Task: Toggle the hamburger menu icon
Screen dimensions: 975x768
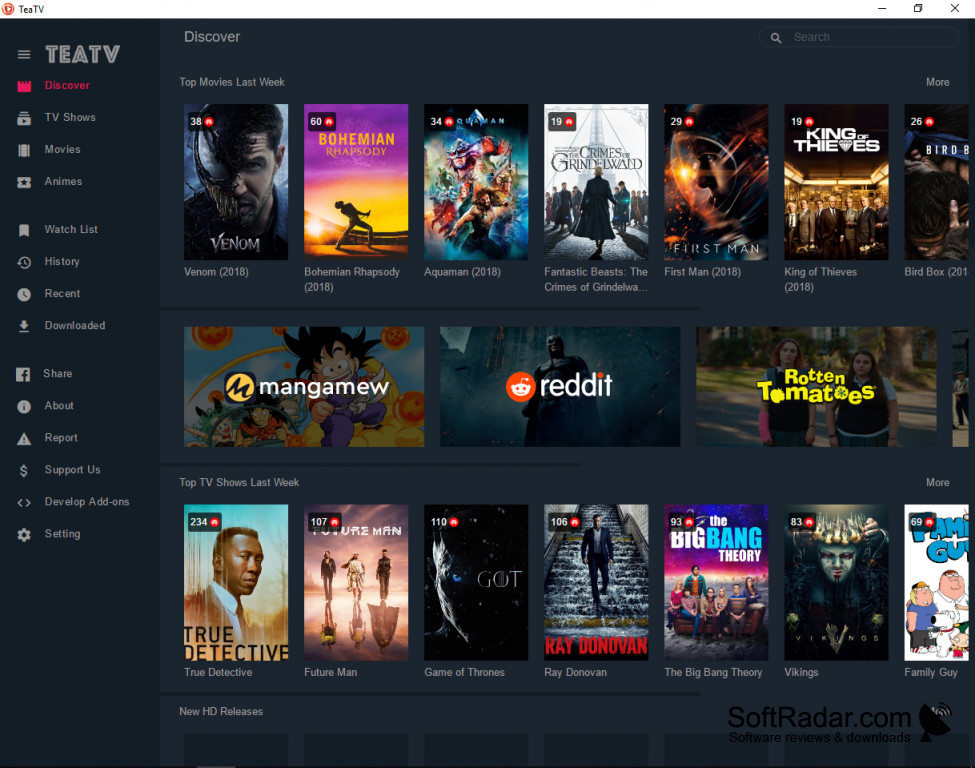Action: (24, 55)
